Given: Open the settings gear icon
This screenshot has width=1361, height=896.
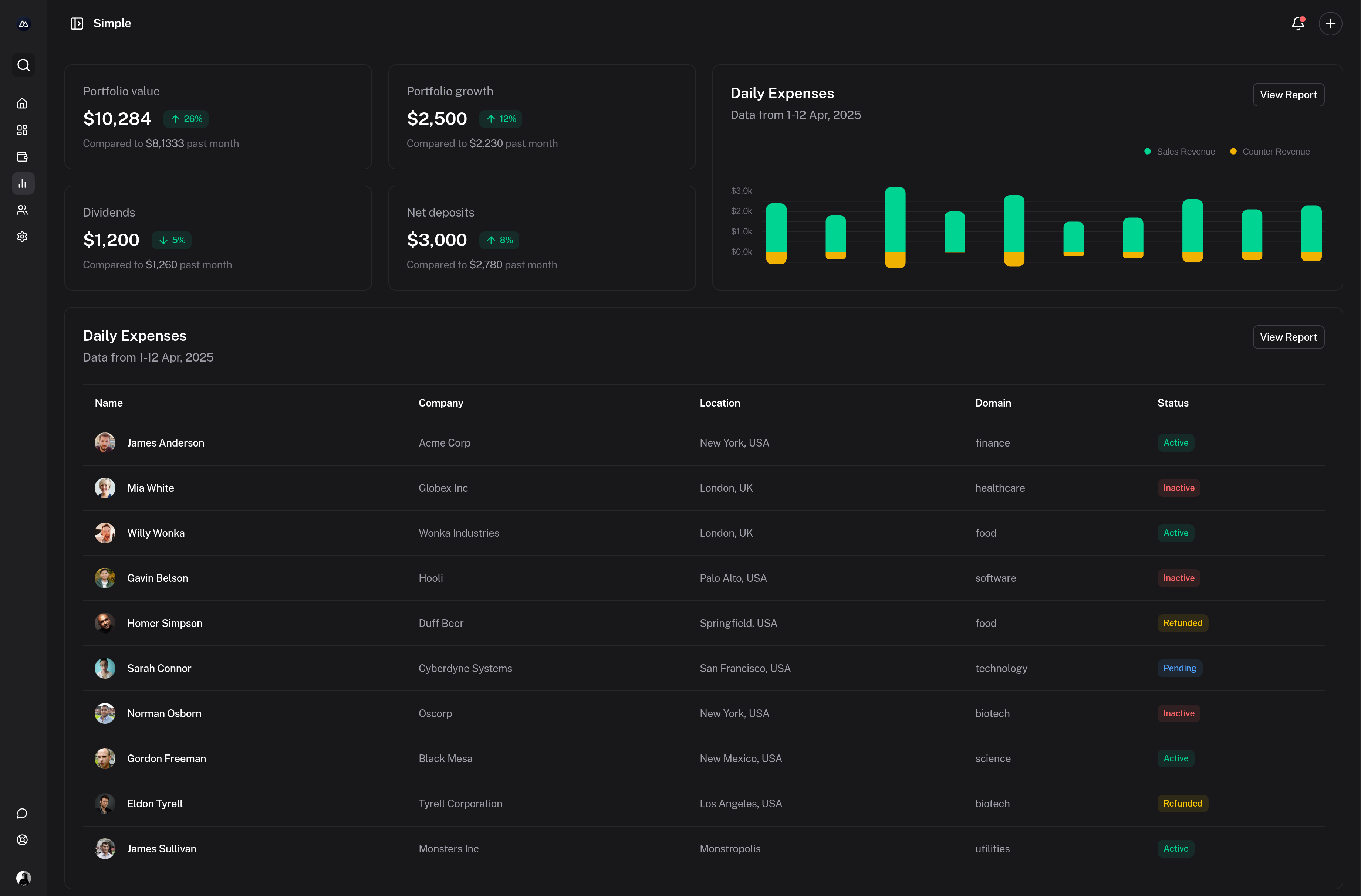Looking at the screenshot, I should [x=22, y=237].
